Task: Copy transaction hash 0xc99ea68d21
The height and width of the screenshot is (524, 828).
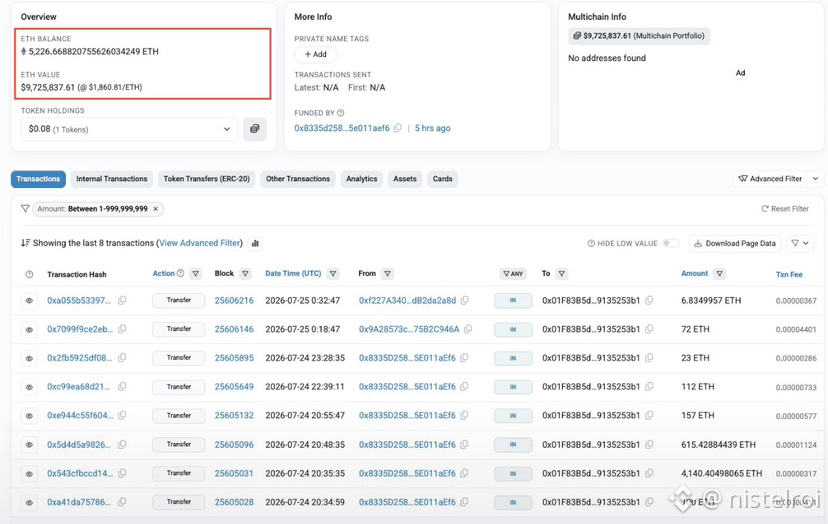Action: point(122,386)
